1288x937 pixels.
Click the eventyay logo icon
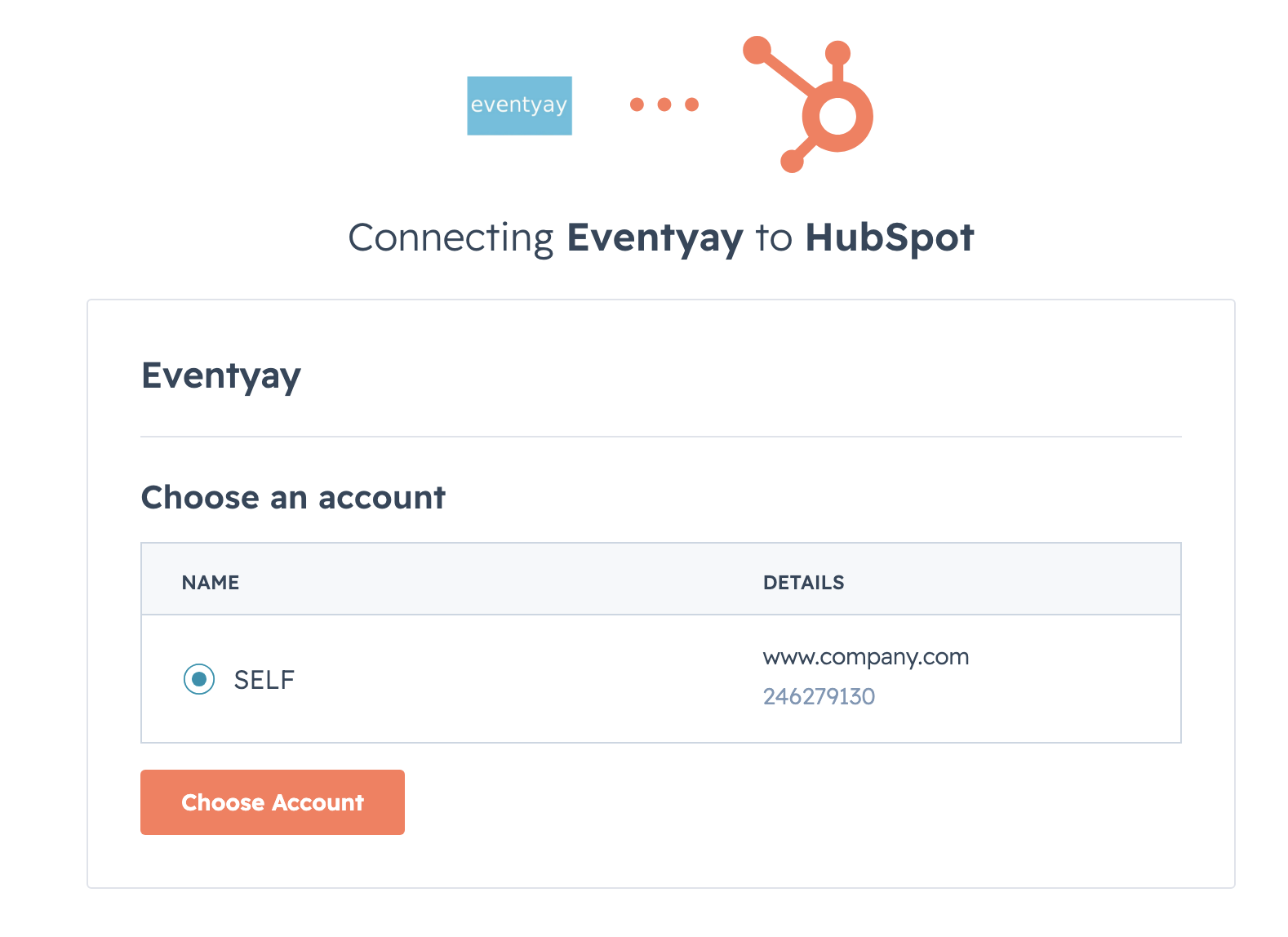pyautogui.click(x=519, y=106)
